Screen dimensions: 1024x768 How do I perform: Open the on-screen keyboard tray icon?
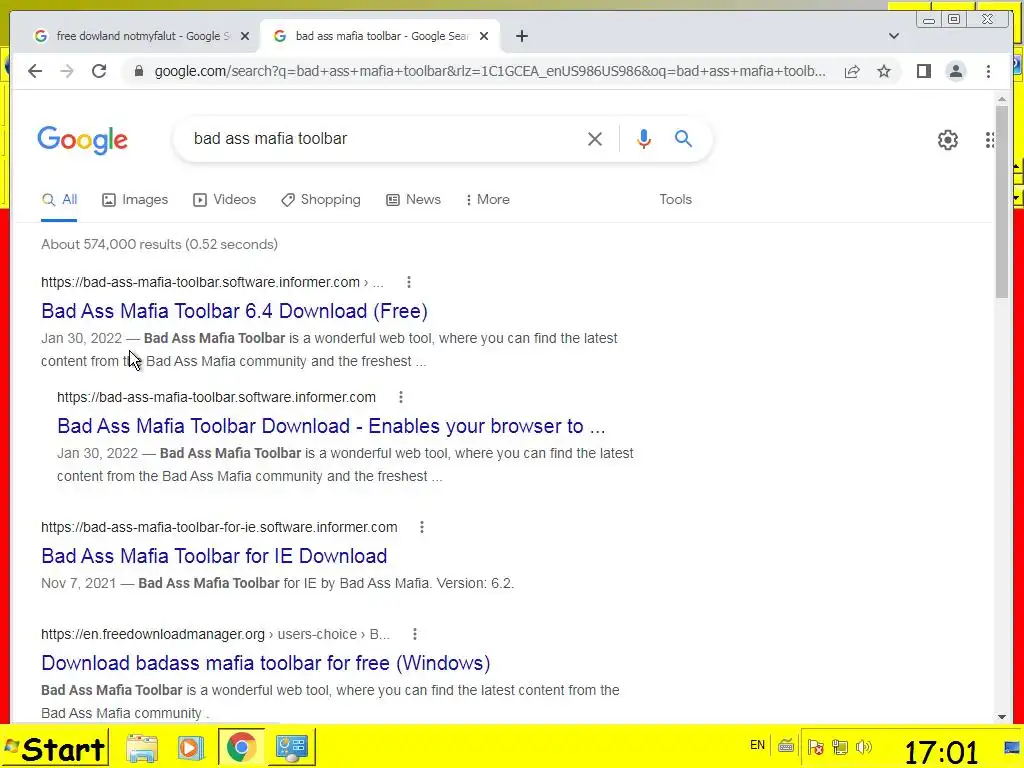coord(786,746)
